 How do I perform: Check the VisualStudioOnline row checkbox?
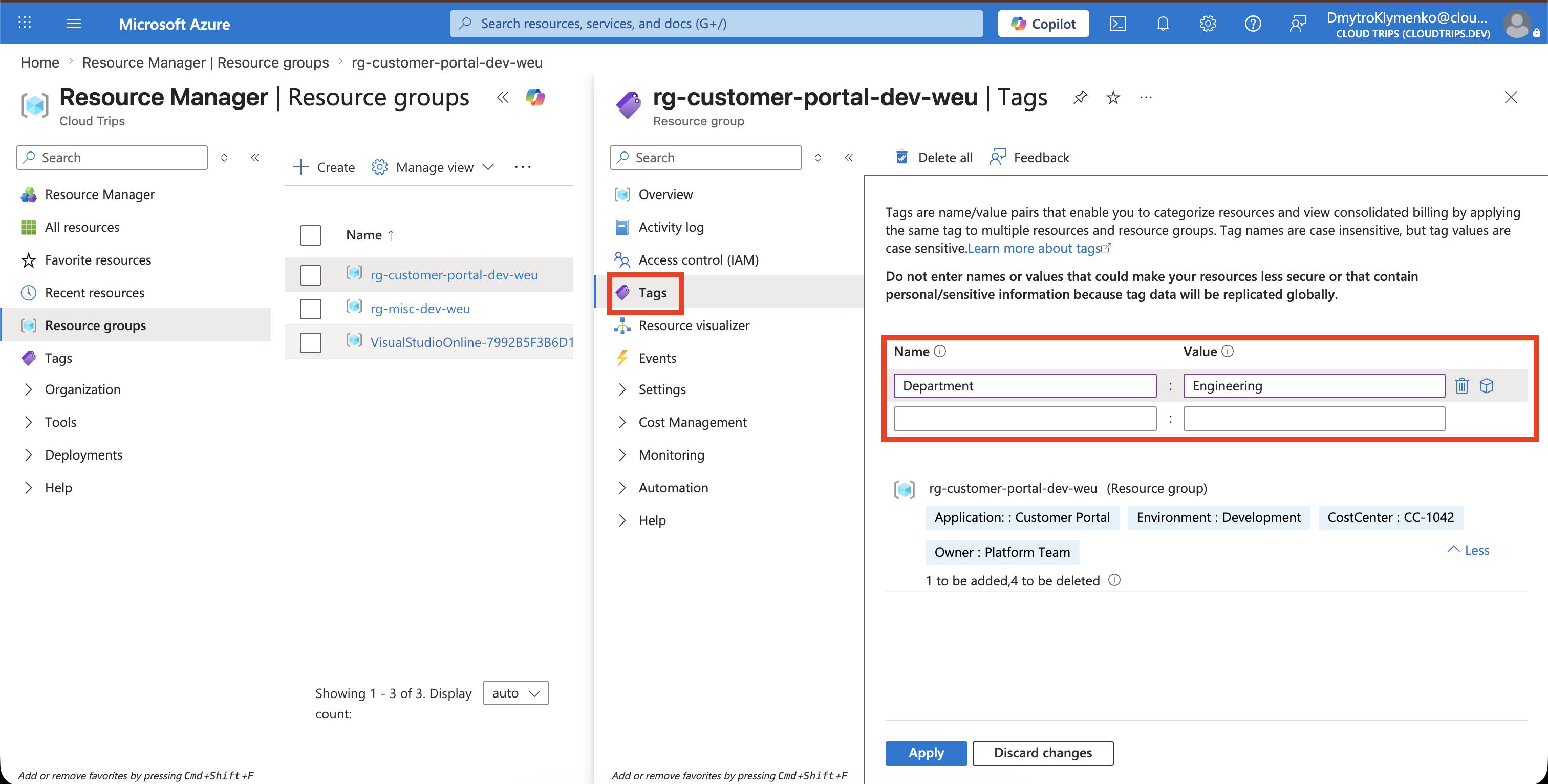[311, 342]
